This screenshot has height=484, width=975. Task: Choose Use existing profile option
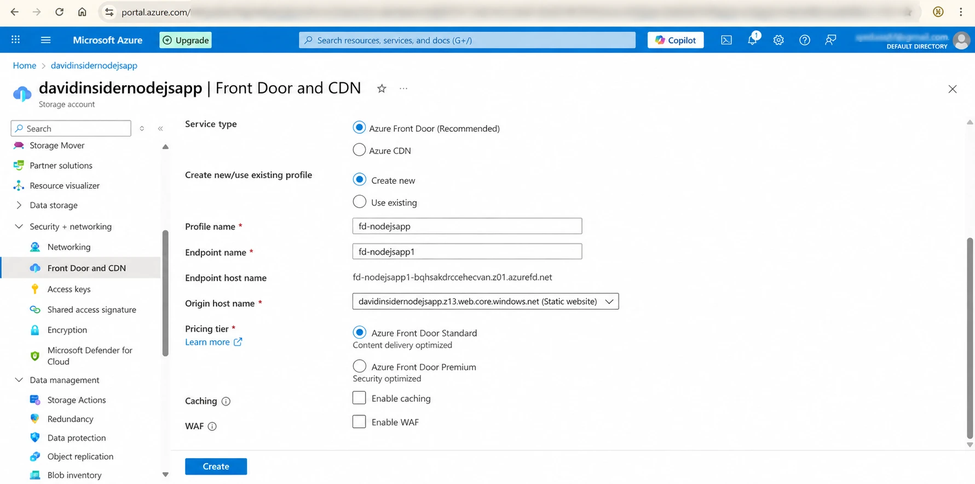click(x=359, y=202)
